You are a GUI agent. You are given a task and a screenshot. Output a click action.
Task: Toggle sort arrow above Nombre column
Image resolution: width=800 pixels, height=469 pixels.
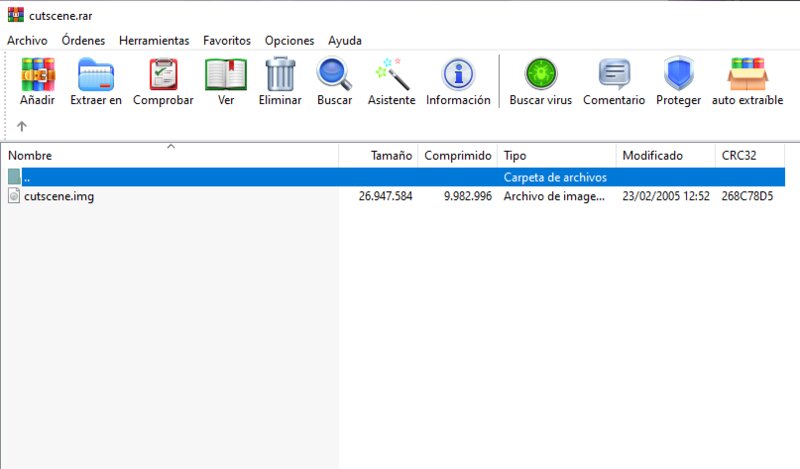click(x=171, y=147)
